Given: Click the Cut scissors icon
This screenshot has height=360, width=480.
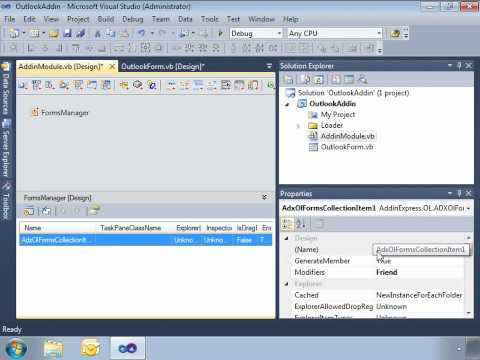Looking at the screenshot, I should point(98,33).
